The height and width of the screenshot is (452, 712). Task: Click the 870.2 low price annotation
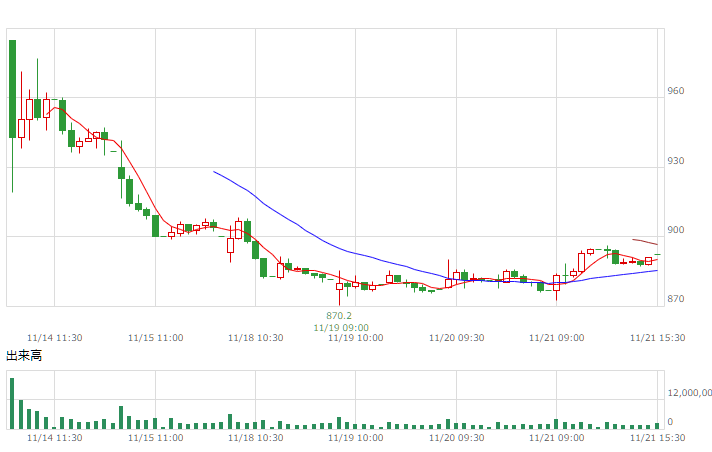click(339, 316)
